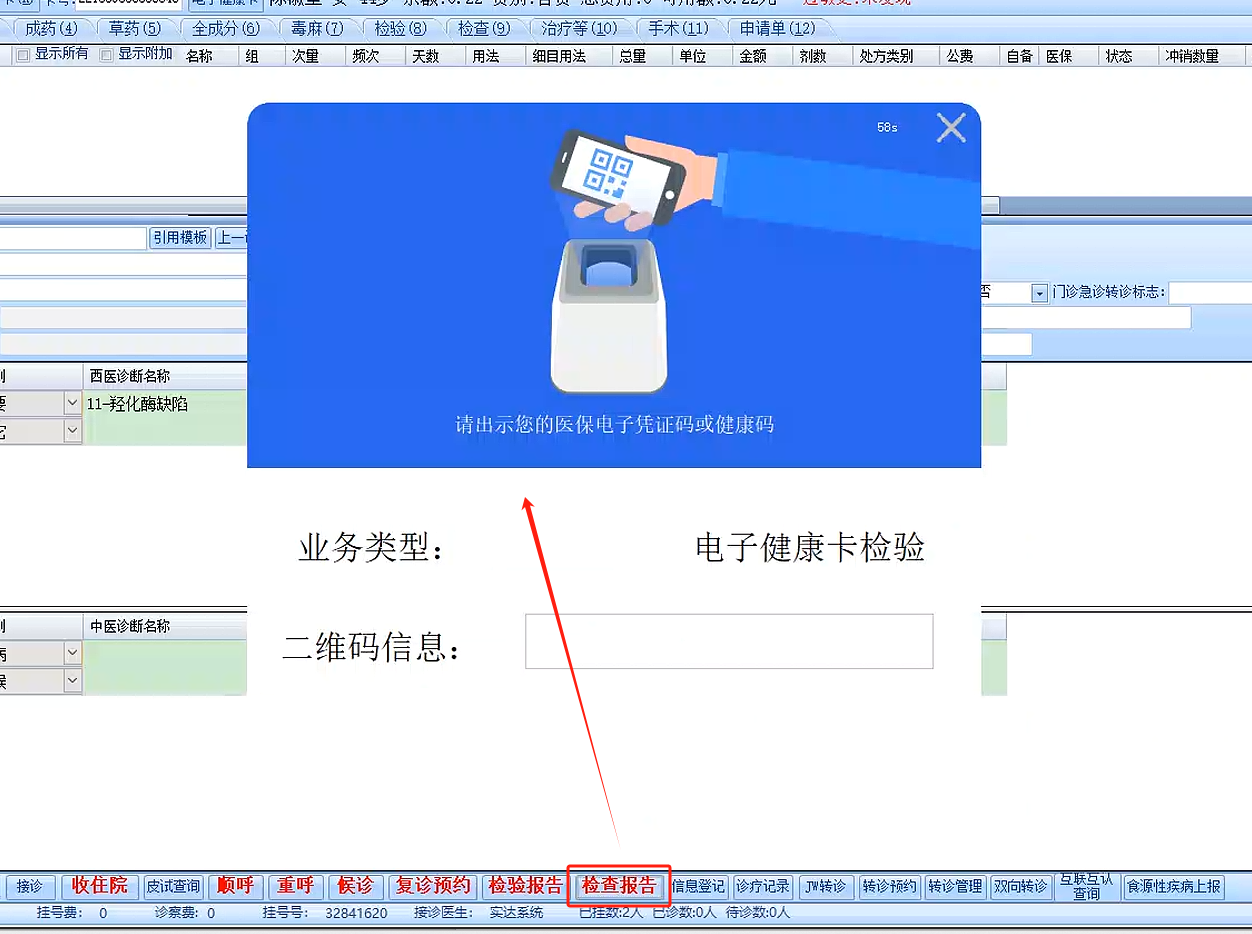This screenshot has height=934, width=1252.
Task: Open 皮试查询
Action: 173,886
